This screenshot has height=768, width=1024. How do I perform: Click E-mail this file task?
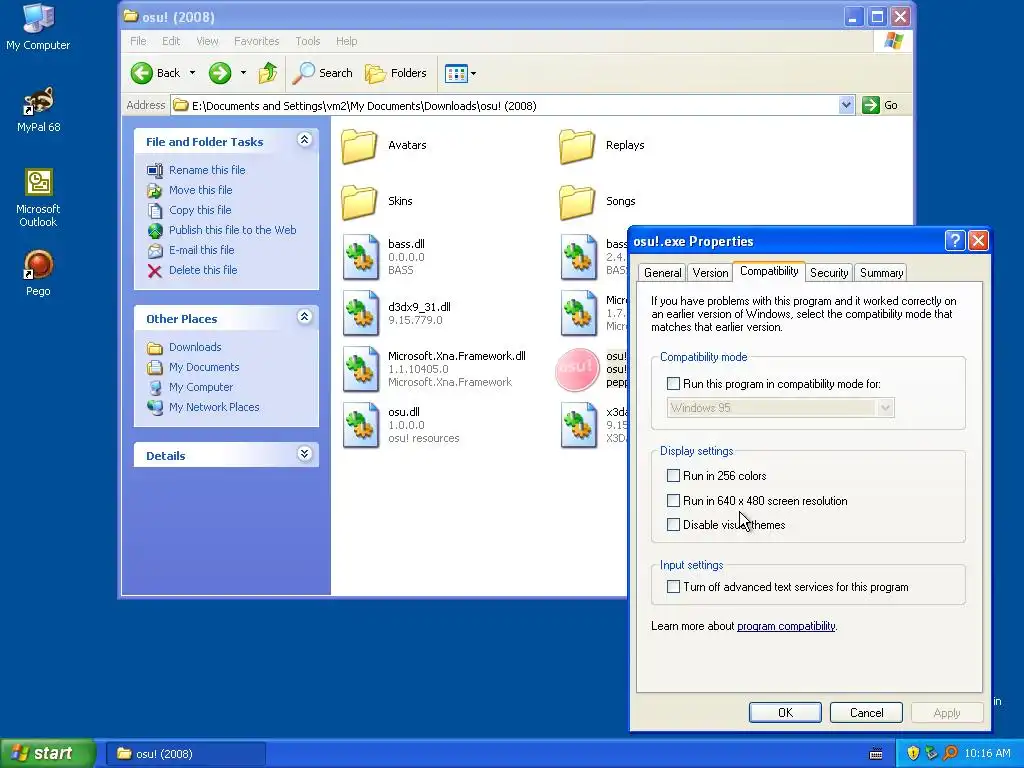tap(201, 250)
